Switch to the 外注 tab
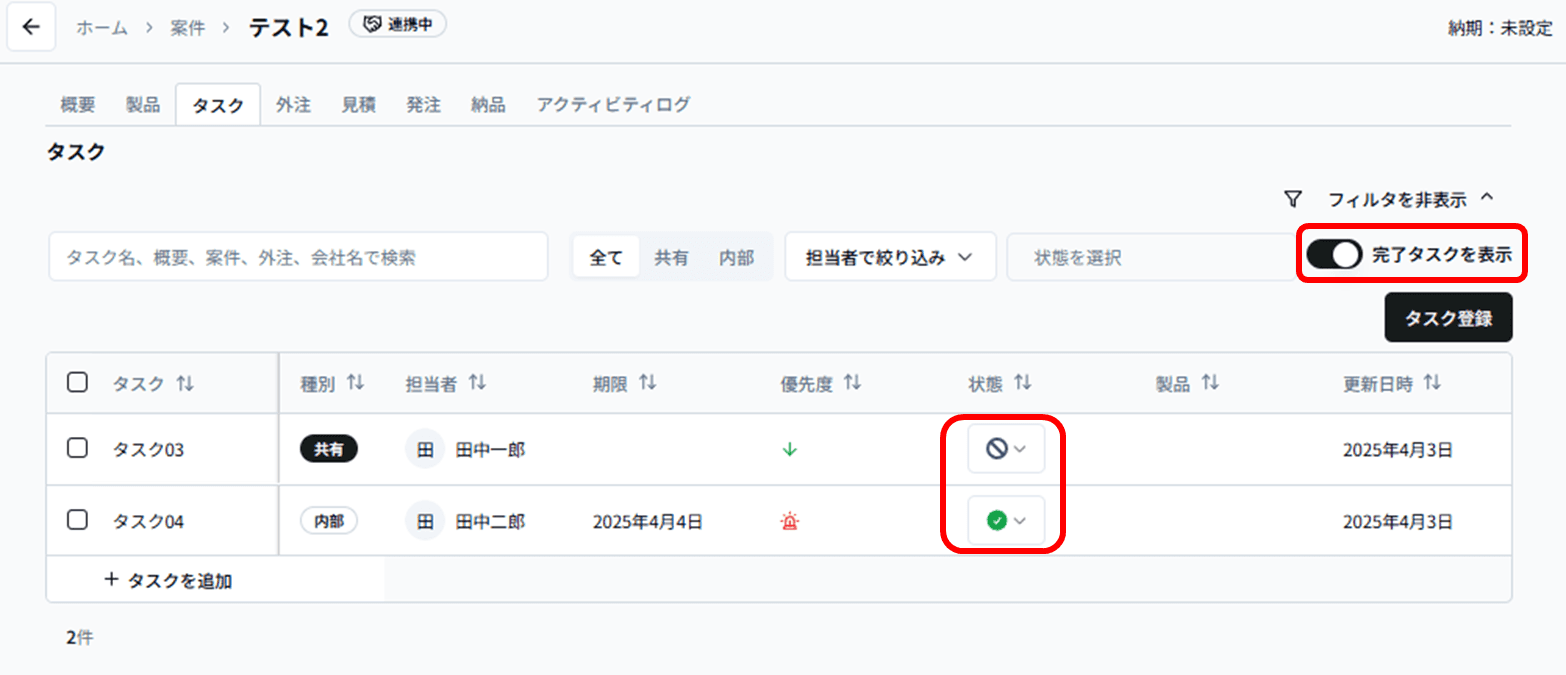 tap(293, 103)
